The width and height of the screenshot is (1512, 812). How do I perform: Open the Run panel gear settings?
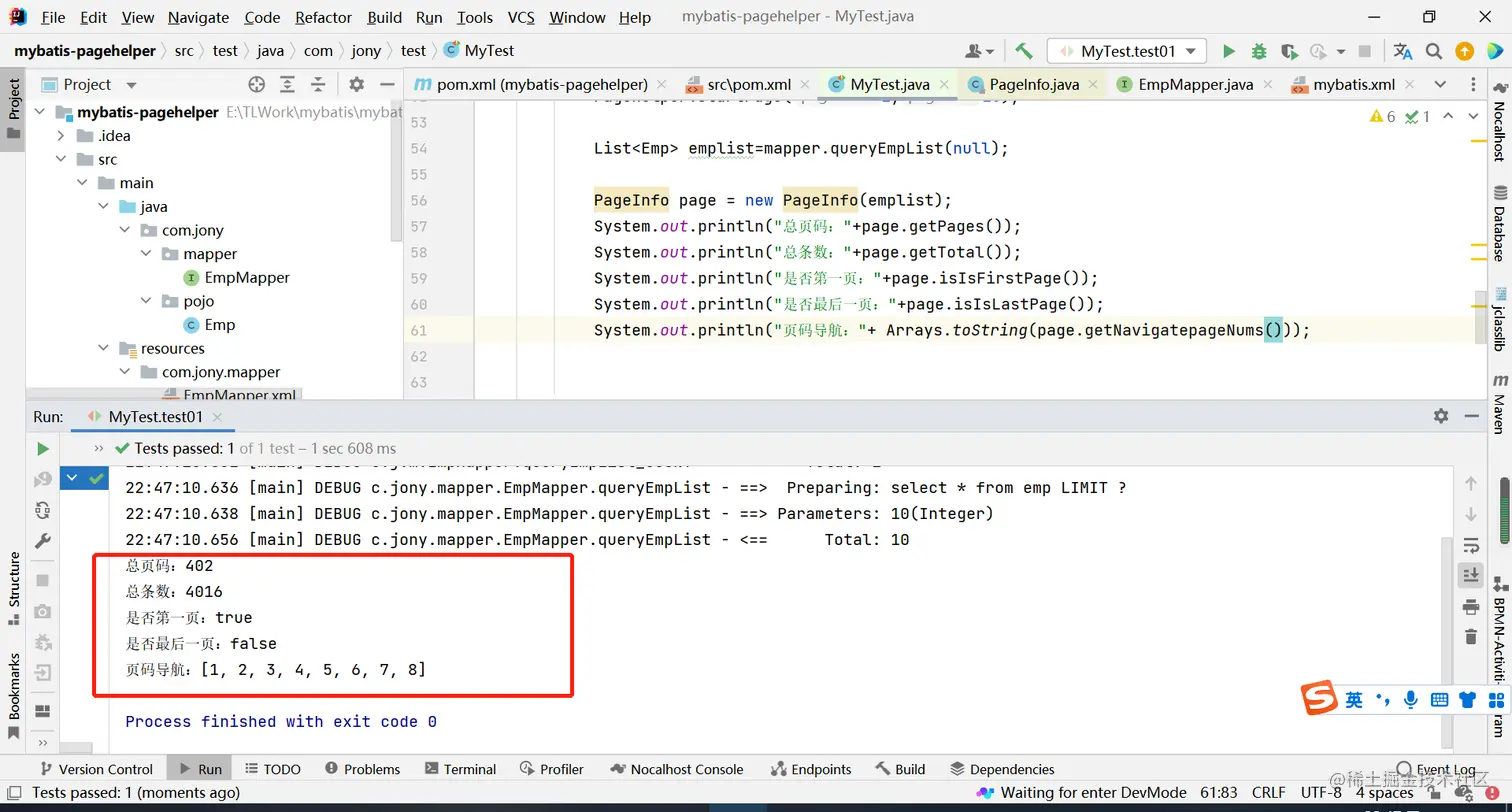coord(1441,416)
